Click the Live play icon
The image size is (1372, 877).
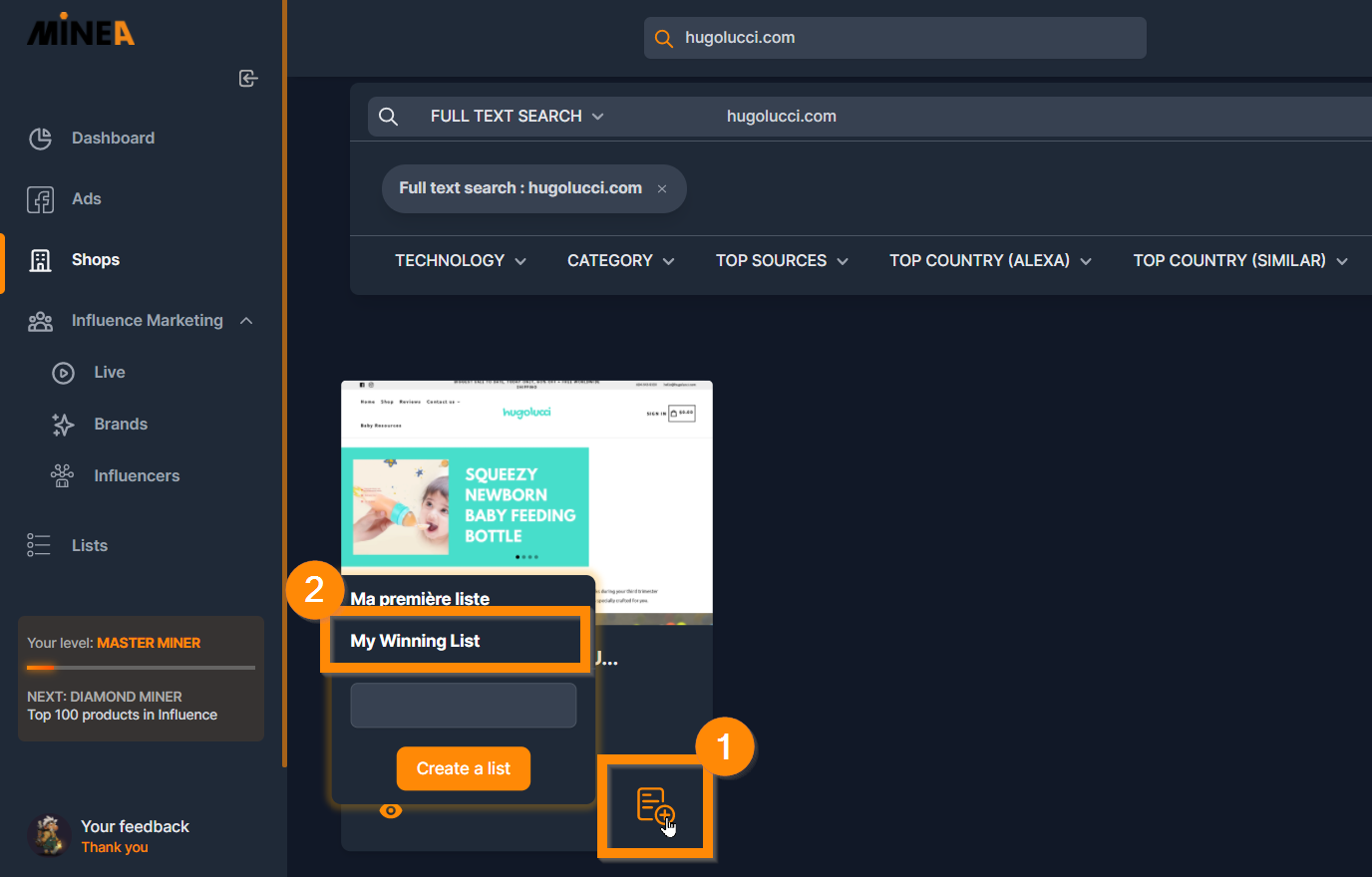click(x=63, y=373)
